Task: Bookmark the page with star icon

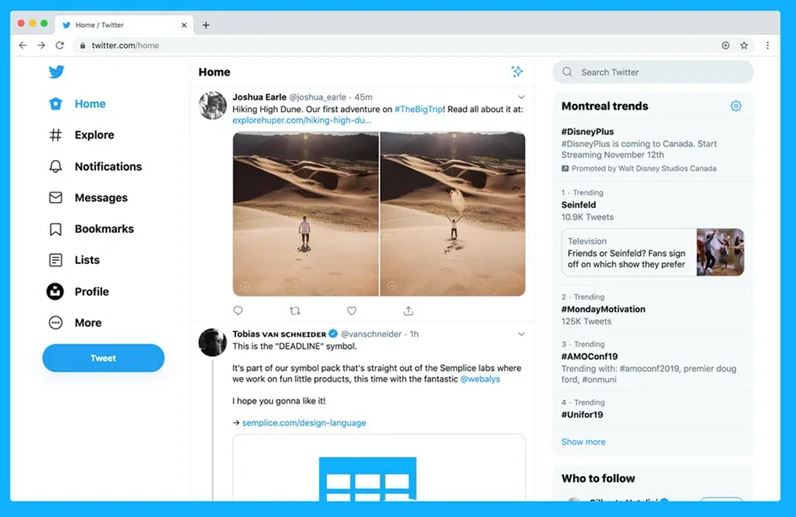Action: click(x=744, y=45)
